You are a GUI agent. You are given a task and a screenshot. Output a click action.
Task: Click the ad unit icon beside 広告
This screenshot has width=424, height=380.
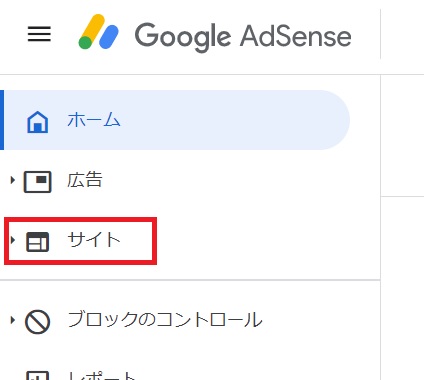pyautogui.click(x=37, y=182)
